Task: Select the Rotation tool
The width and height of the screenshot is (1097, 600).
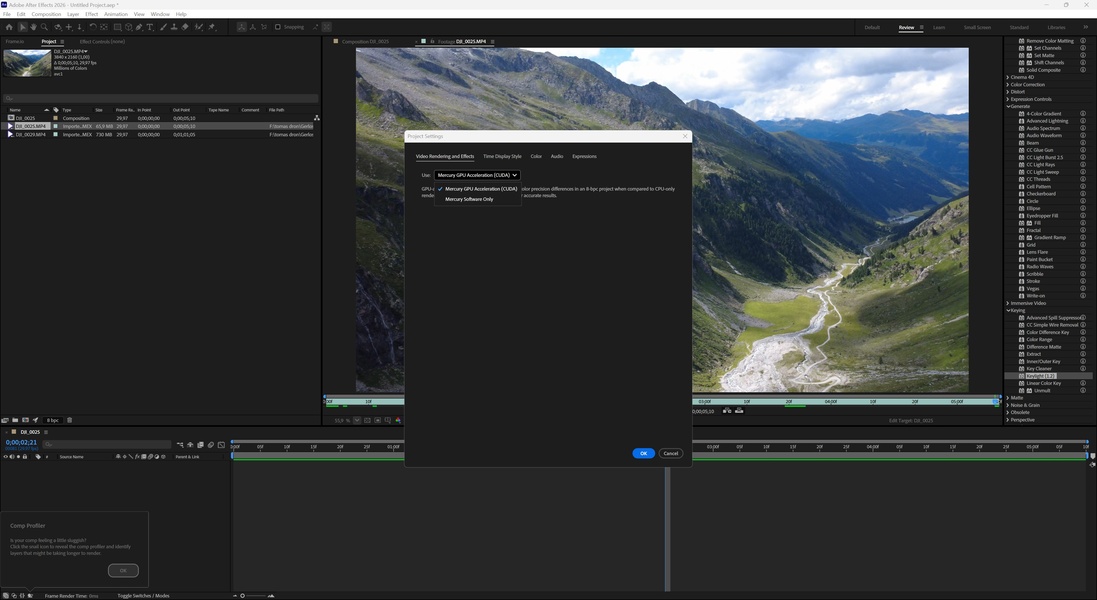Action: 93,27
